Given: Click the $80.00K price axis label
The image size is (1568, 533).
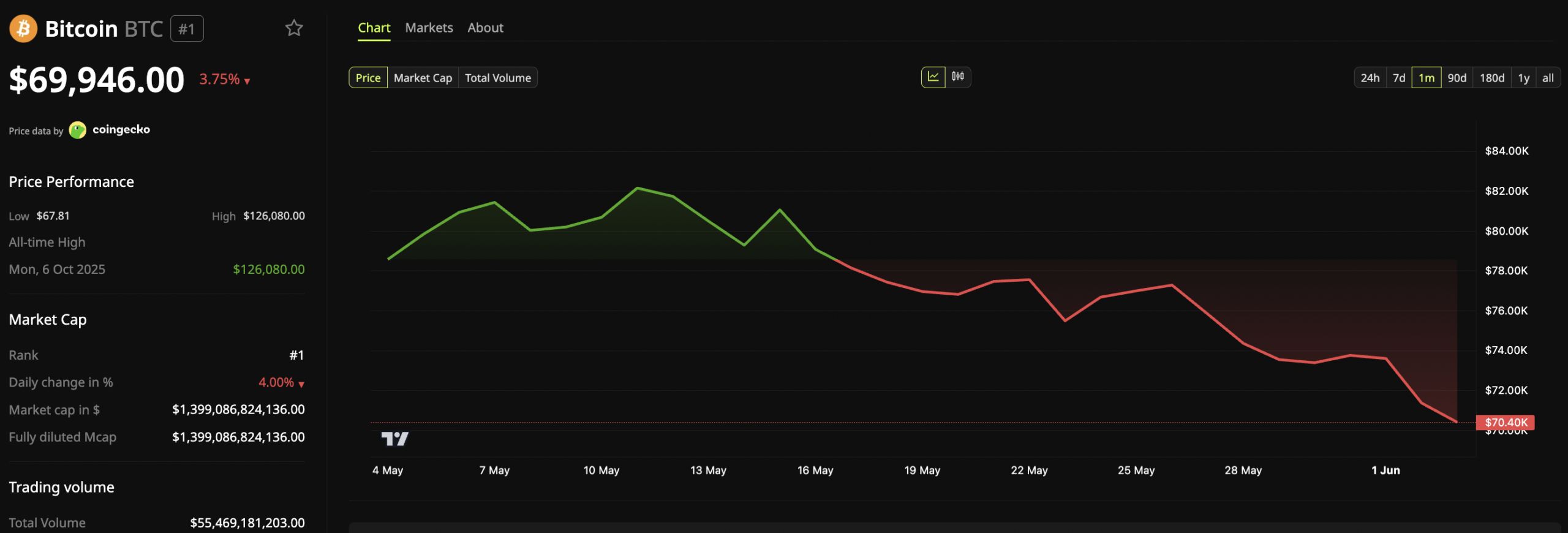Looking at the screenshot, I should 1507,231.
